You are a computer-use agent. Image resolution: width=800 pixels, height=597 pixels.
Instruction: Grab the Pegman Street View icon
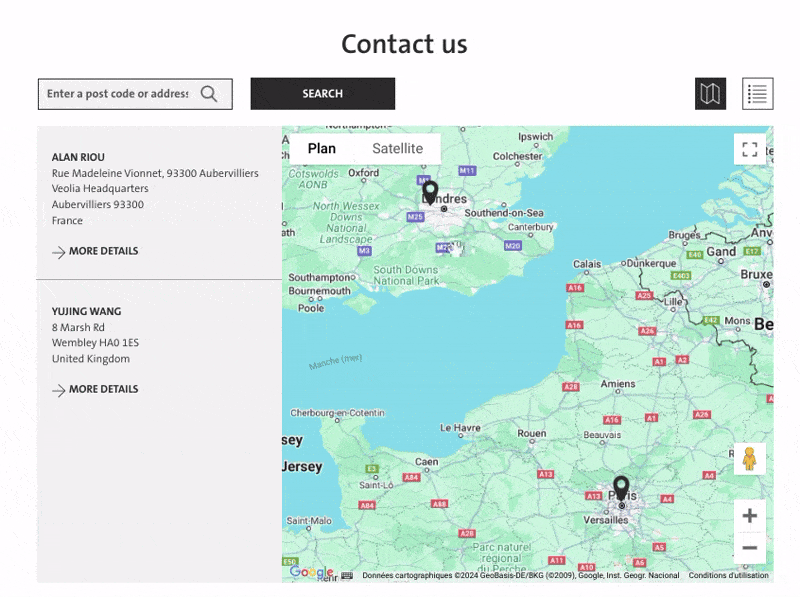[749, 458]
